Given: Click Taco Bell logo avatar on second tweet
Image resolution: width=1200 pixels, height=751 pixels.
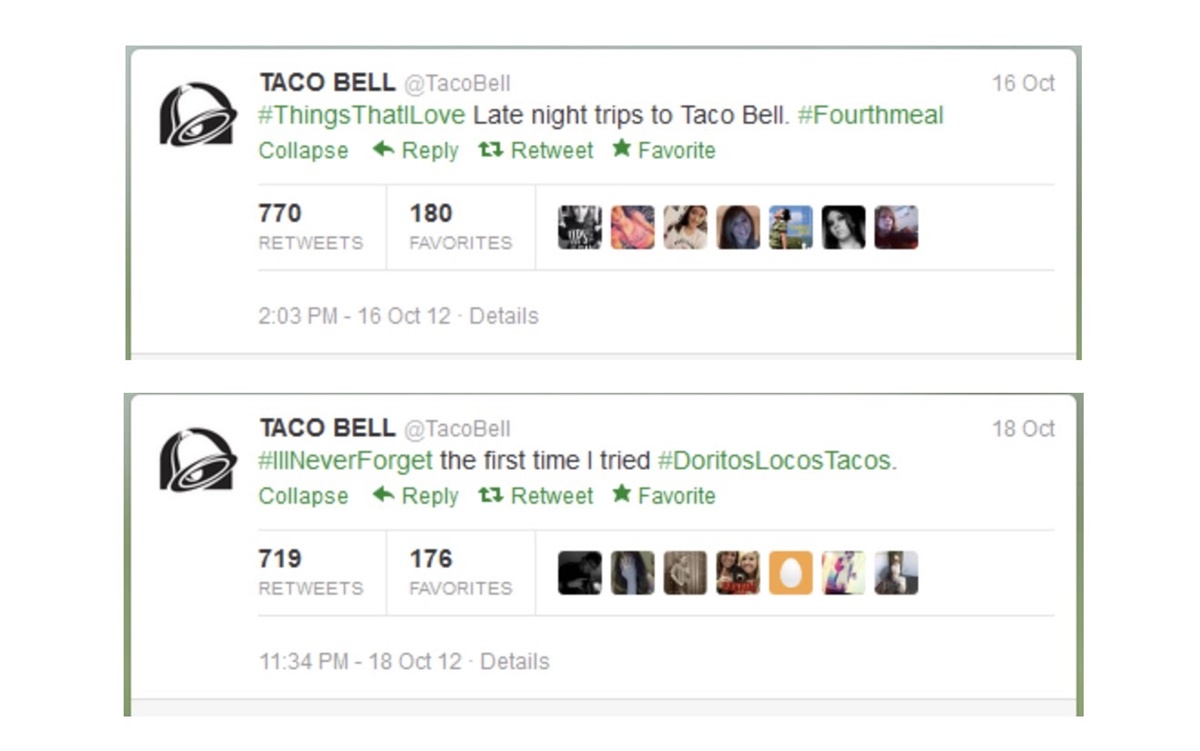Looking at the screenshot, I should (198, 460).
